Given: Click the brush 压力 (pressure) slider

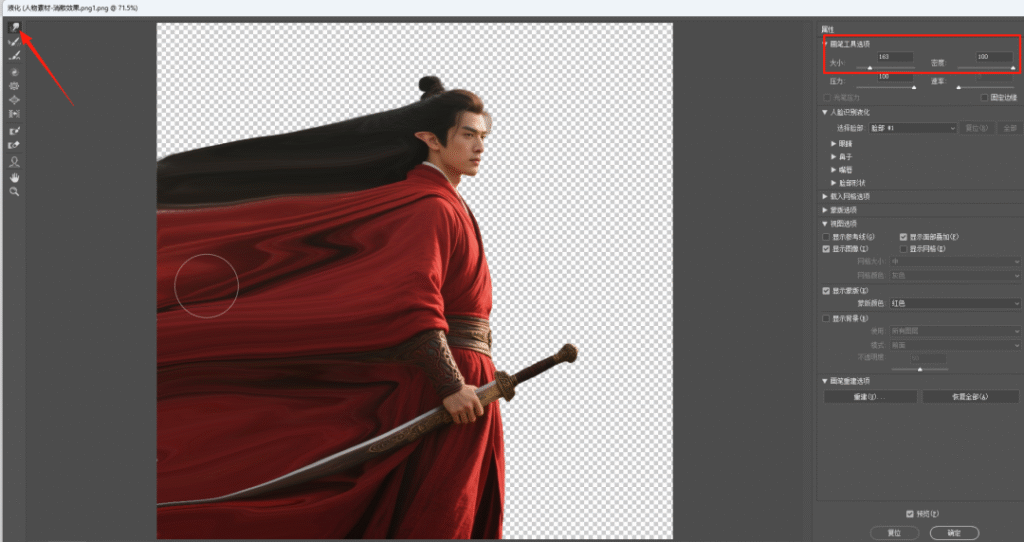Looking at the screenshot, I should pos(886,87).
